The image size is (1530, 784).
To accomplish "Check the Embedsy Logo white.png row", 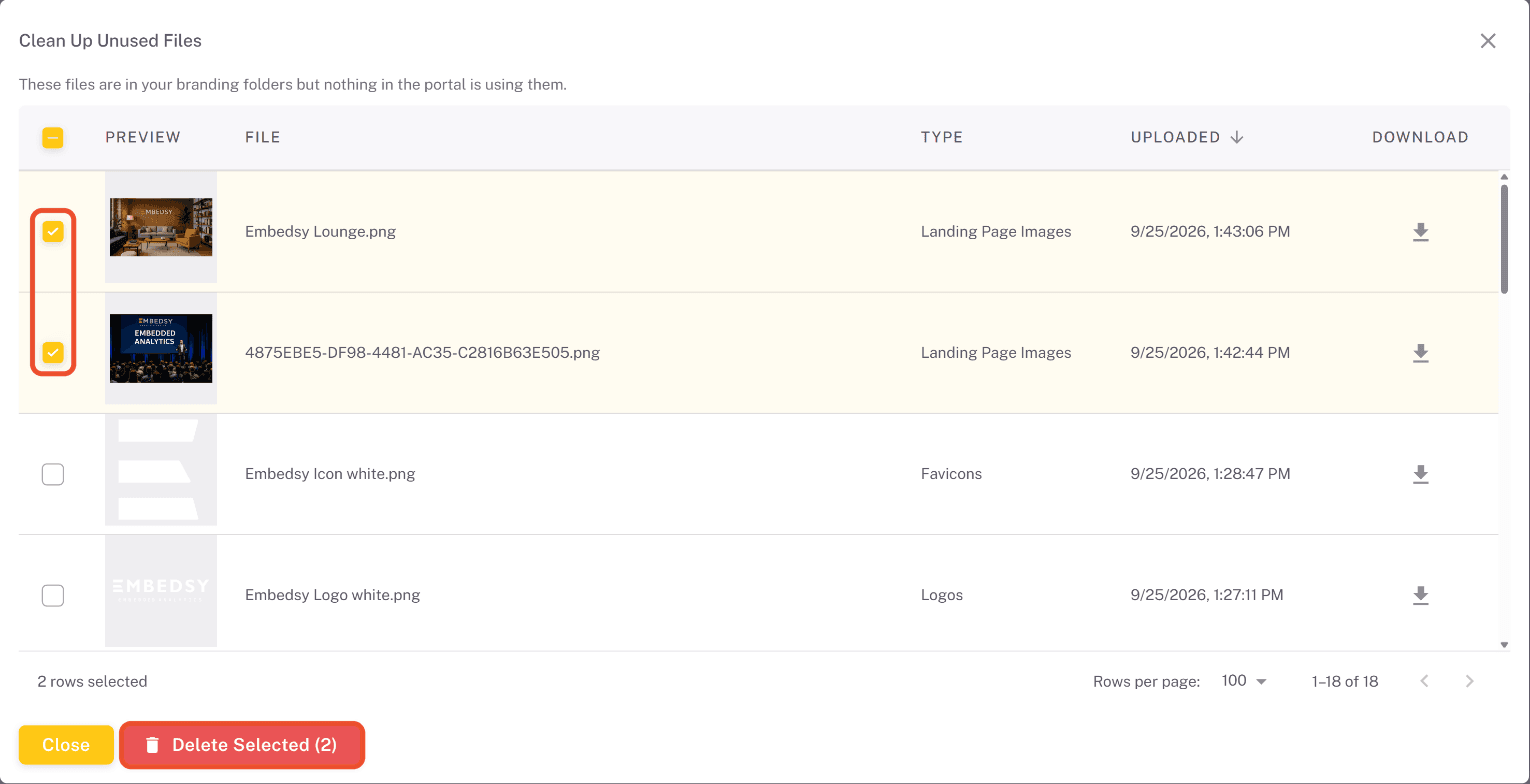I will (53, 595).
